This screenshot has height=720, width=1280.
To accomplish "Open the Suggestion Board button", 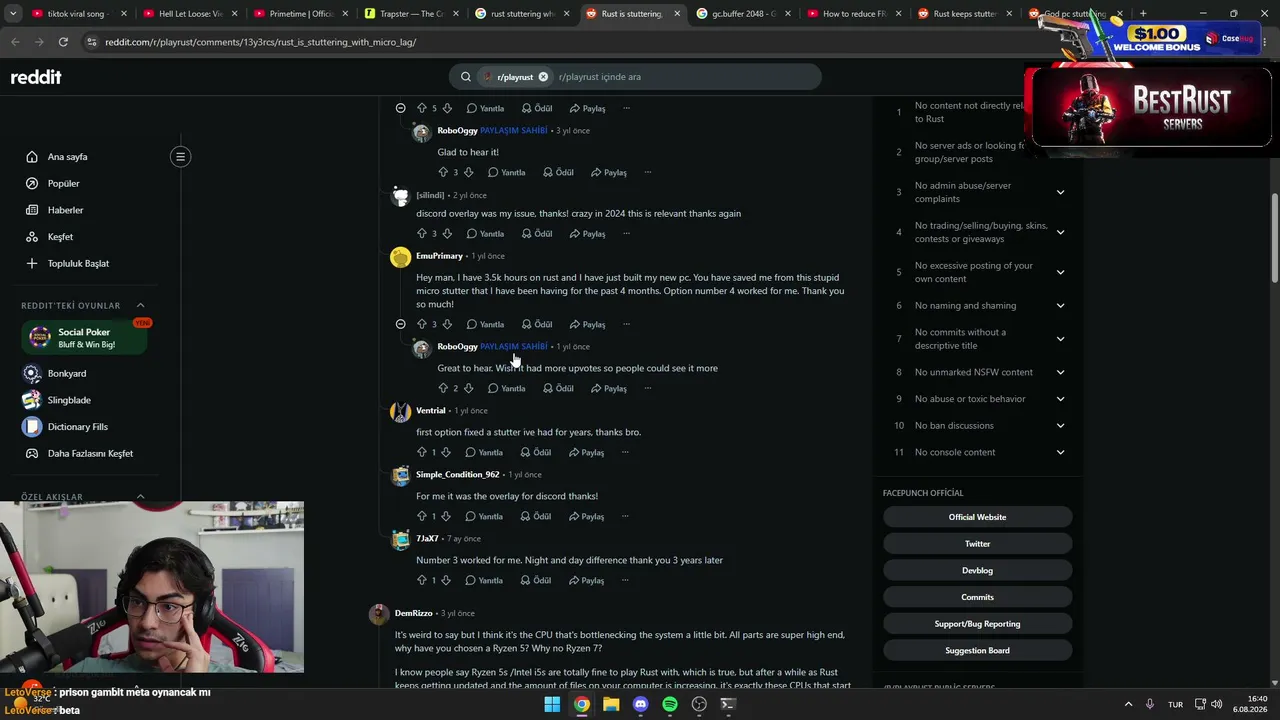I will point(977,650).
